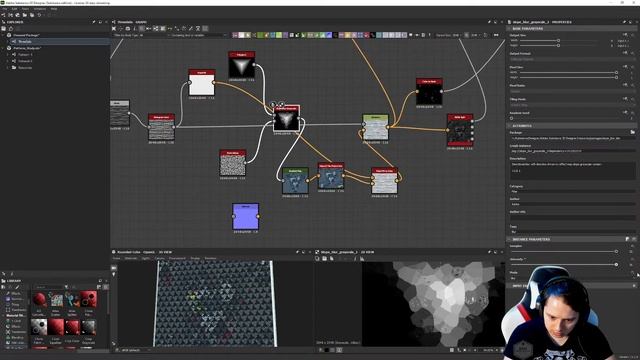Open the Lights menu in 3D view
The image size is (640, 360).
point(146,258)
